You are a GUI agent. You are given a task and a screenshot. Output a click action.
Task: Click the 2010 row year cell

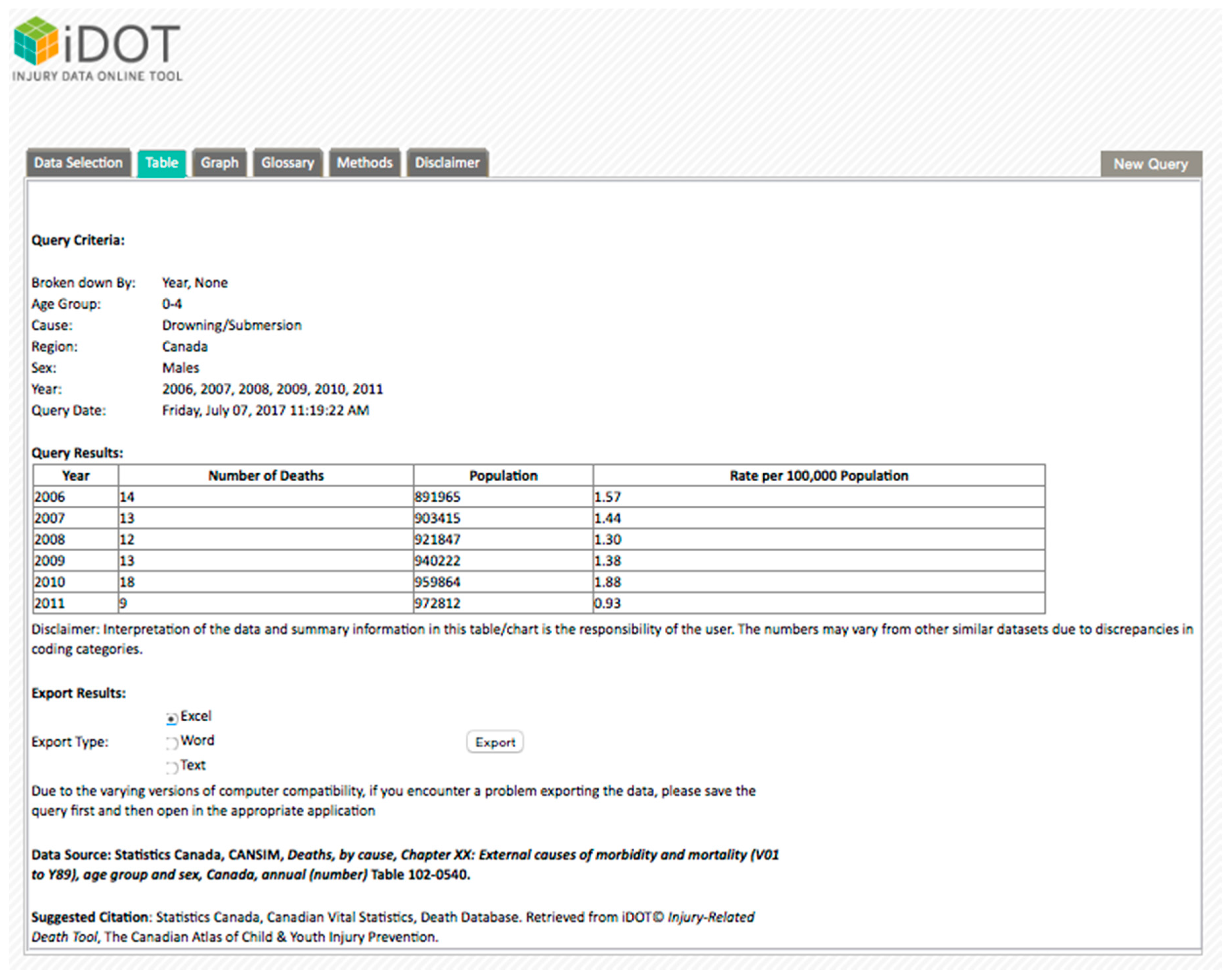(x=50, y=582)
